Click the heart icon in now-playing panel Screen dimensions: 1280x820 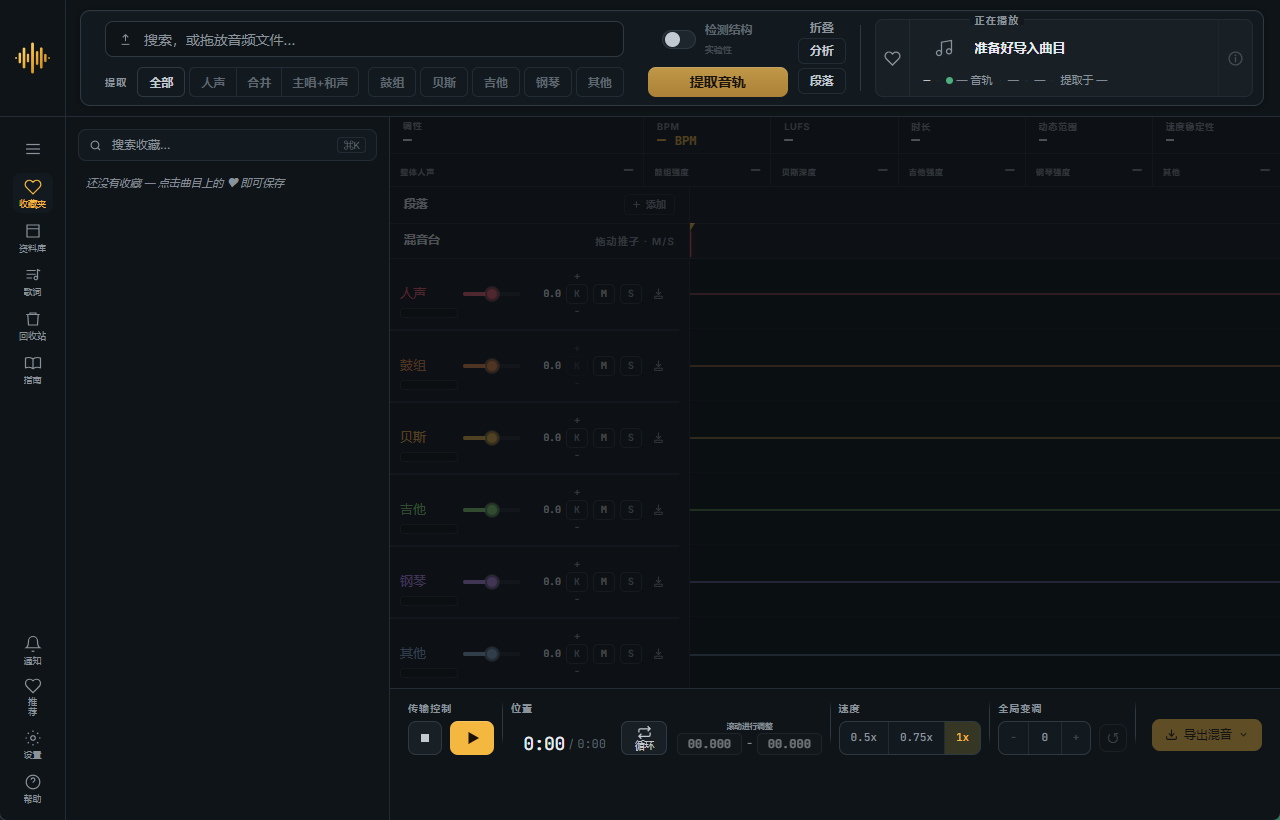point(893,59)
